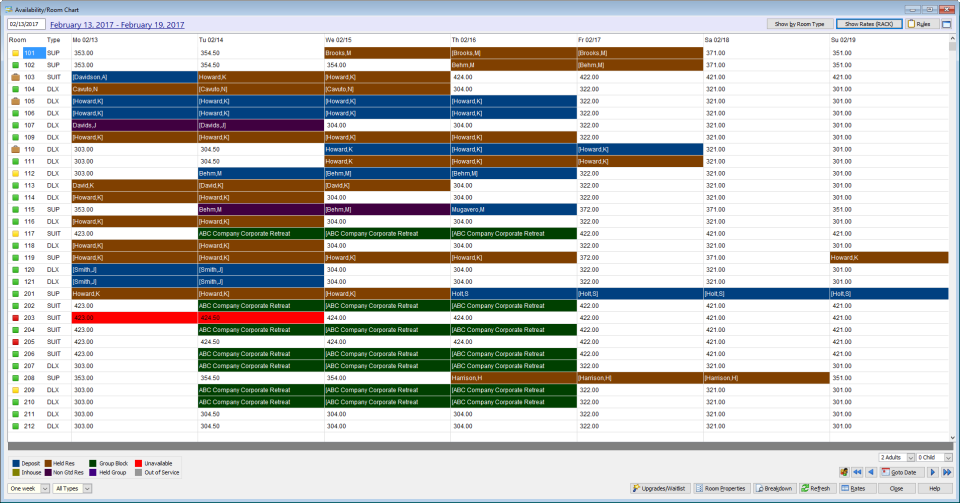Jump back one week with double-left arrow
The width and height of the screenshot is (960, 503).
point(857,472)
